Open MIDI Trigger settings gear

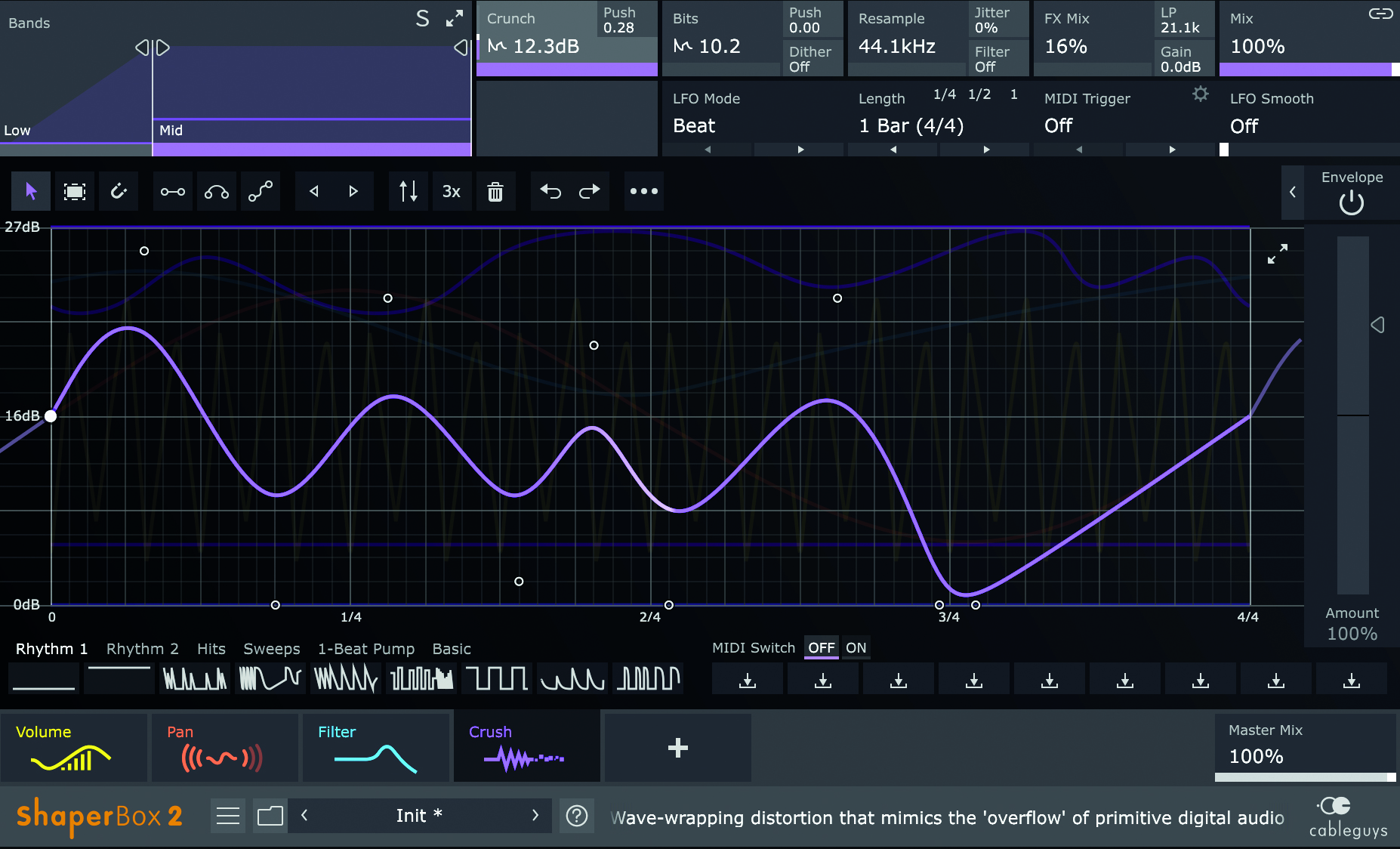coord(1201,94)
